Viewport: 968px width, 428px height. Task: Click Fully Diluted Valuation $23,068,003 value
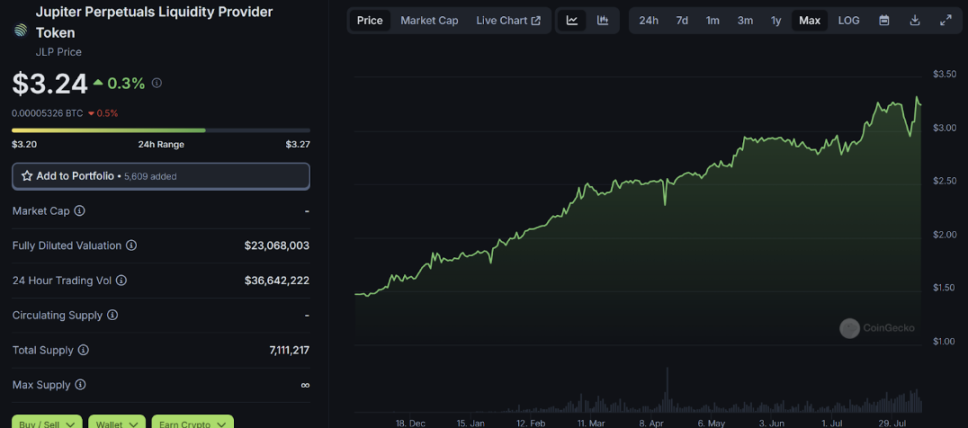point(277,246)
